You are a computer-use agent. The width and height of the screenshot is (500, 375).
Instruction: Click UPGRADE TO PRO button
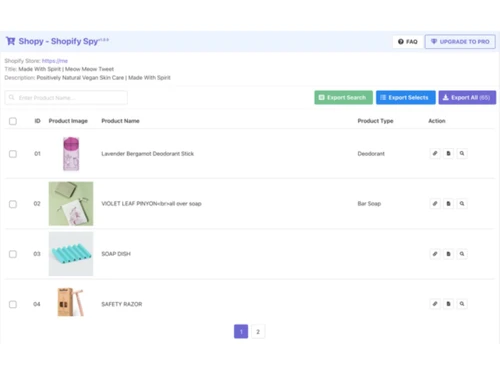460,42
